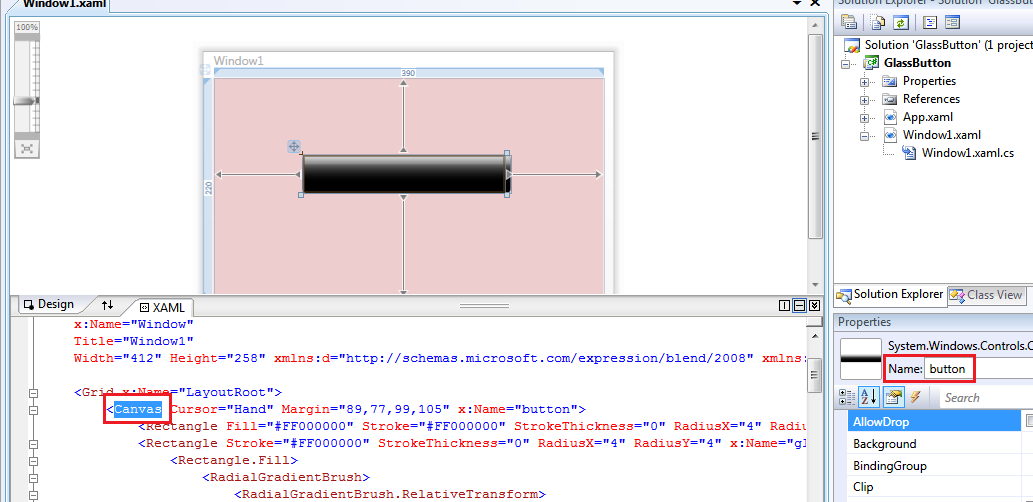1033x502 pixels.
Task: Click the Categorized view icon in Properties
Action: 846,397
